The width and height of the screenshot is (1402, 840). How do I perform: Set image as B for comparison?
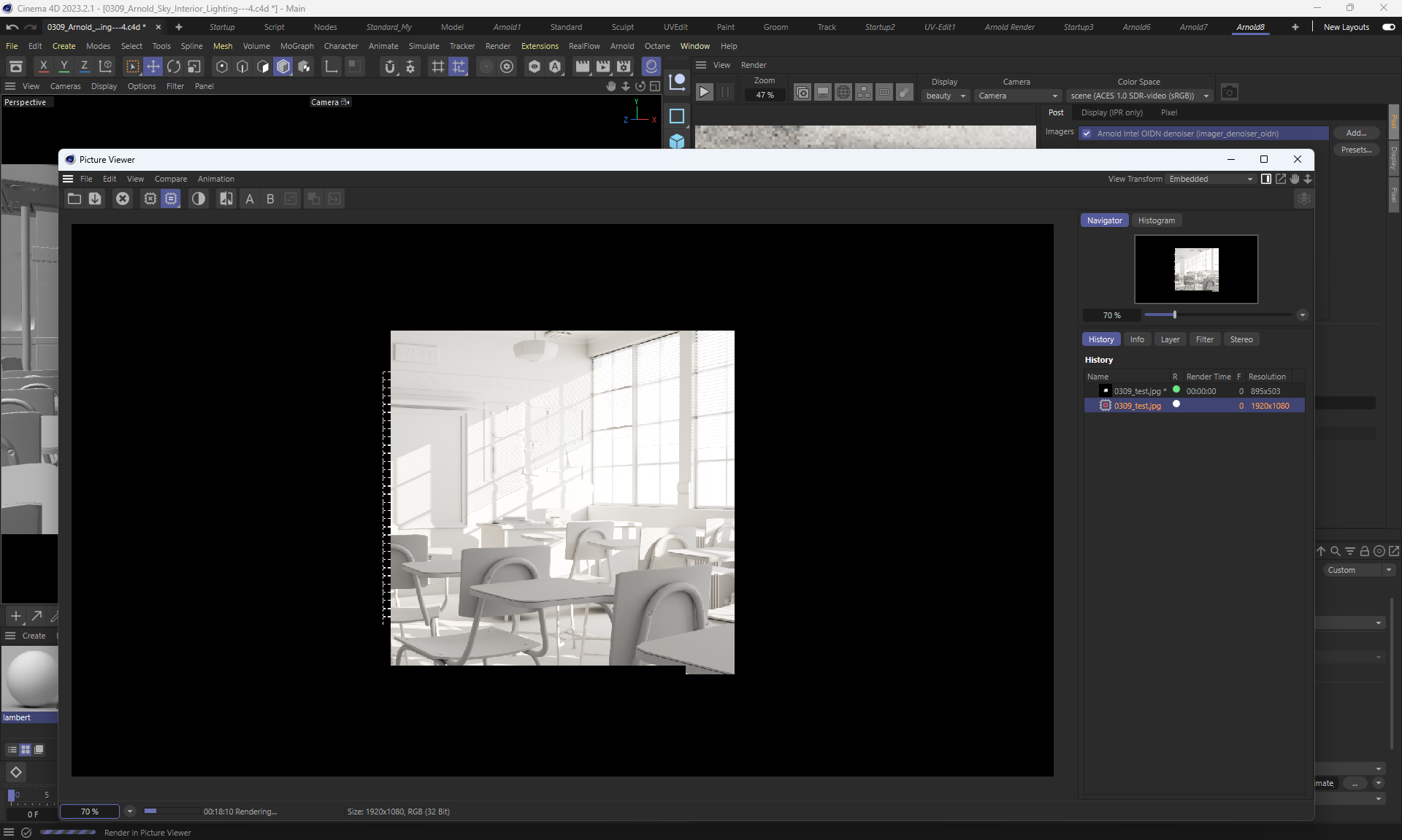point(270,199)
